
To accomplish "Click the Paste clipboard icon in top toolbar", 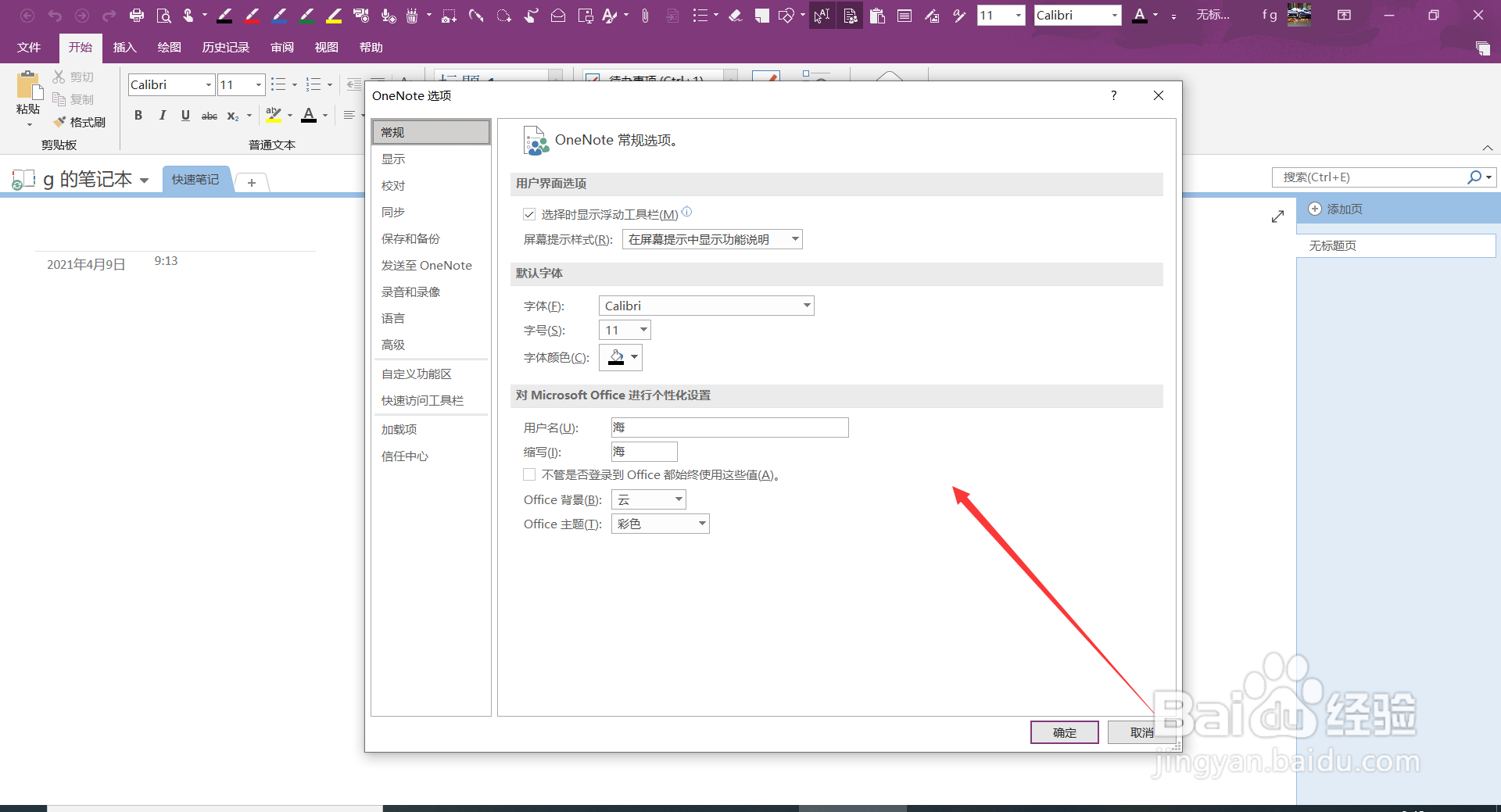I will click(877, 15).
